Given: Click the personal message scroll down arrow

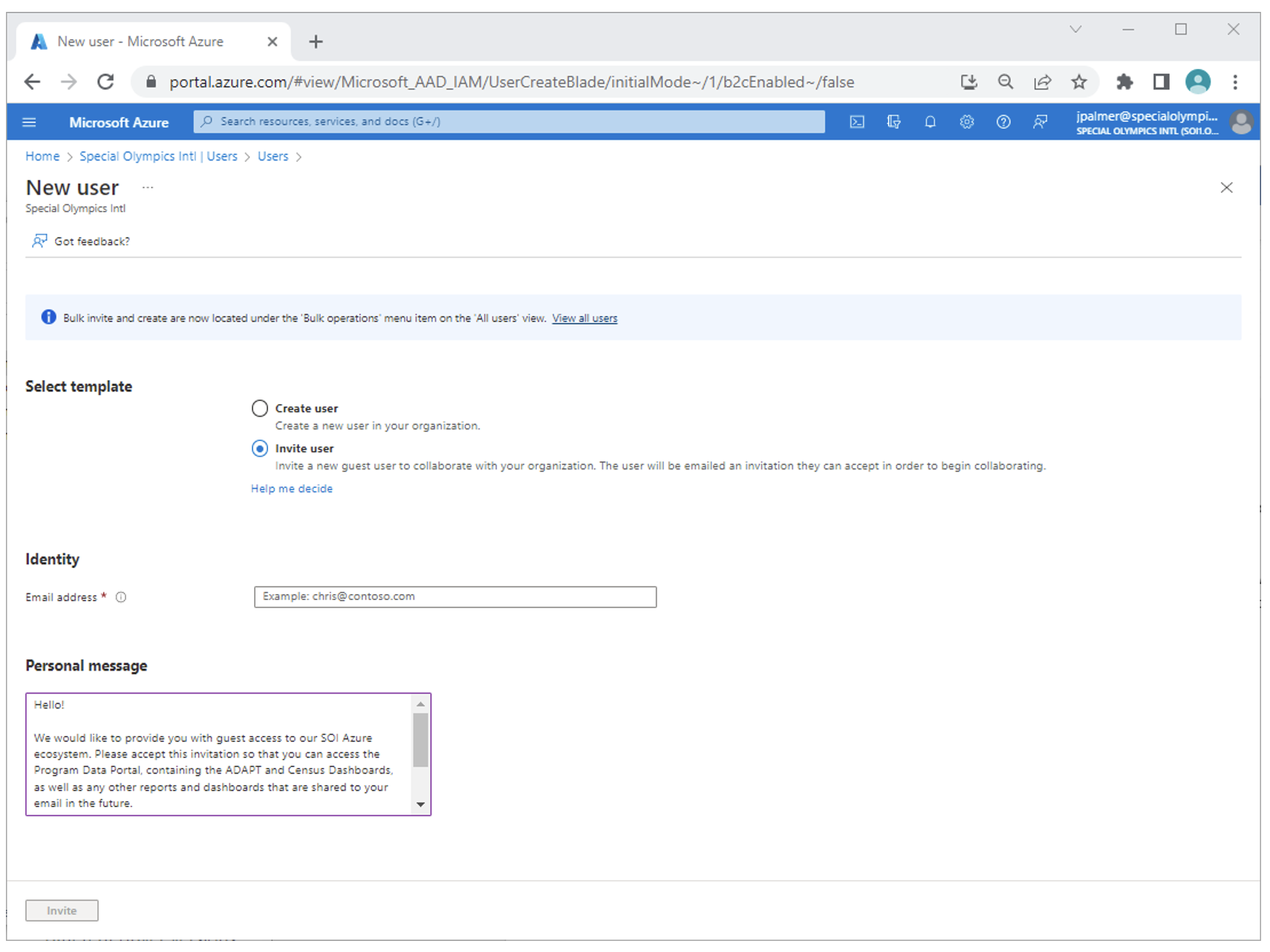Looking at the screenshot, I should (x=420, y=804).
